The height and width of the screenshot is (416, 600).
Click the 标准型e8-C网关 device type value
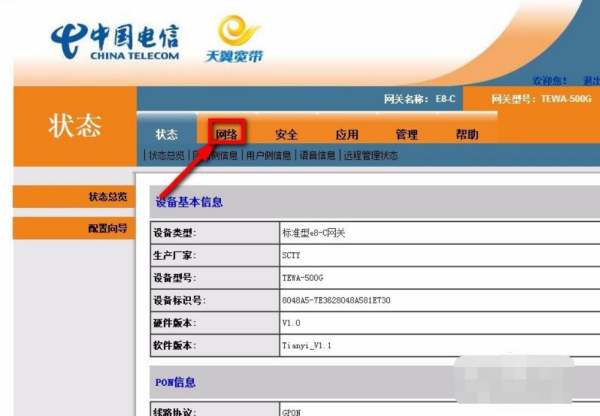point(314,233)
